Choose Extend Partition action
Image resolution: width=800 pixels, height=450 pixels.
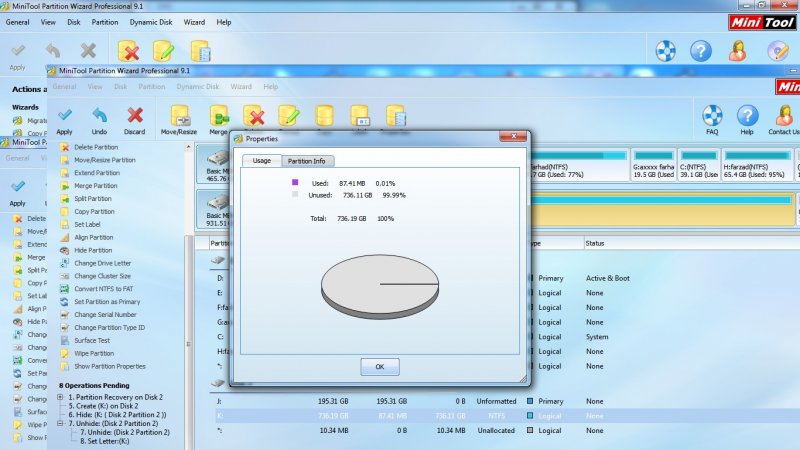pyautogui.click(x=97, y=173)
